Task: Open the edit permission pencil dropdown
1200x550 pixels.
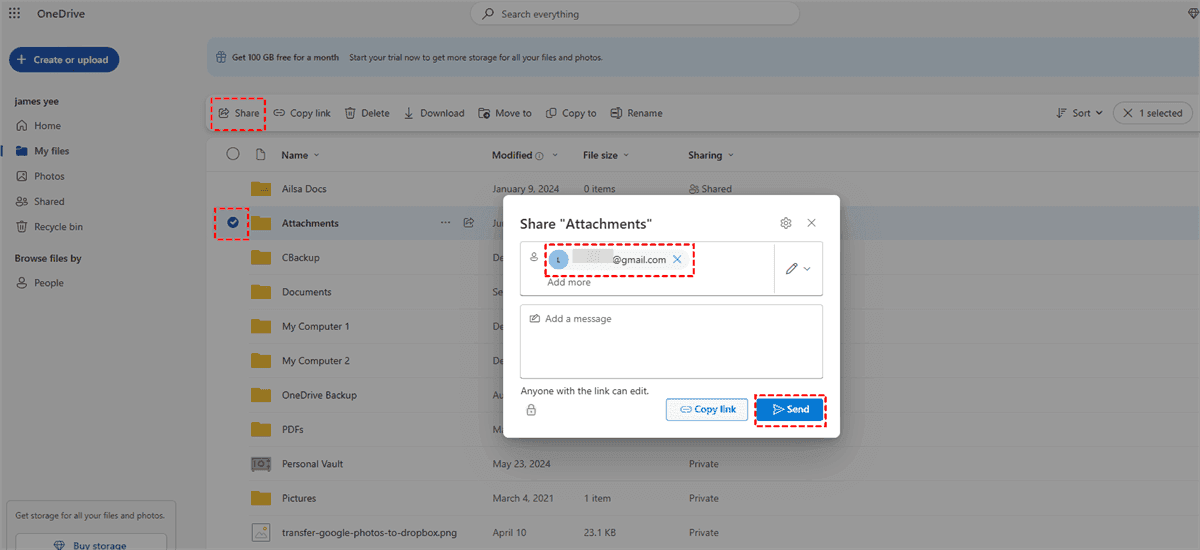Action: coord(798,269)
